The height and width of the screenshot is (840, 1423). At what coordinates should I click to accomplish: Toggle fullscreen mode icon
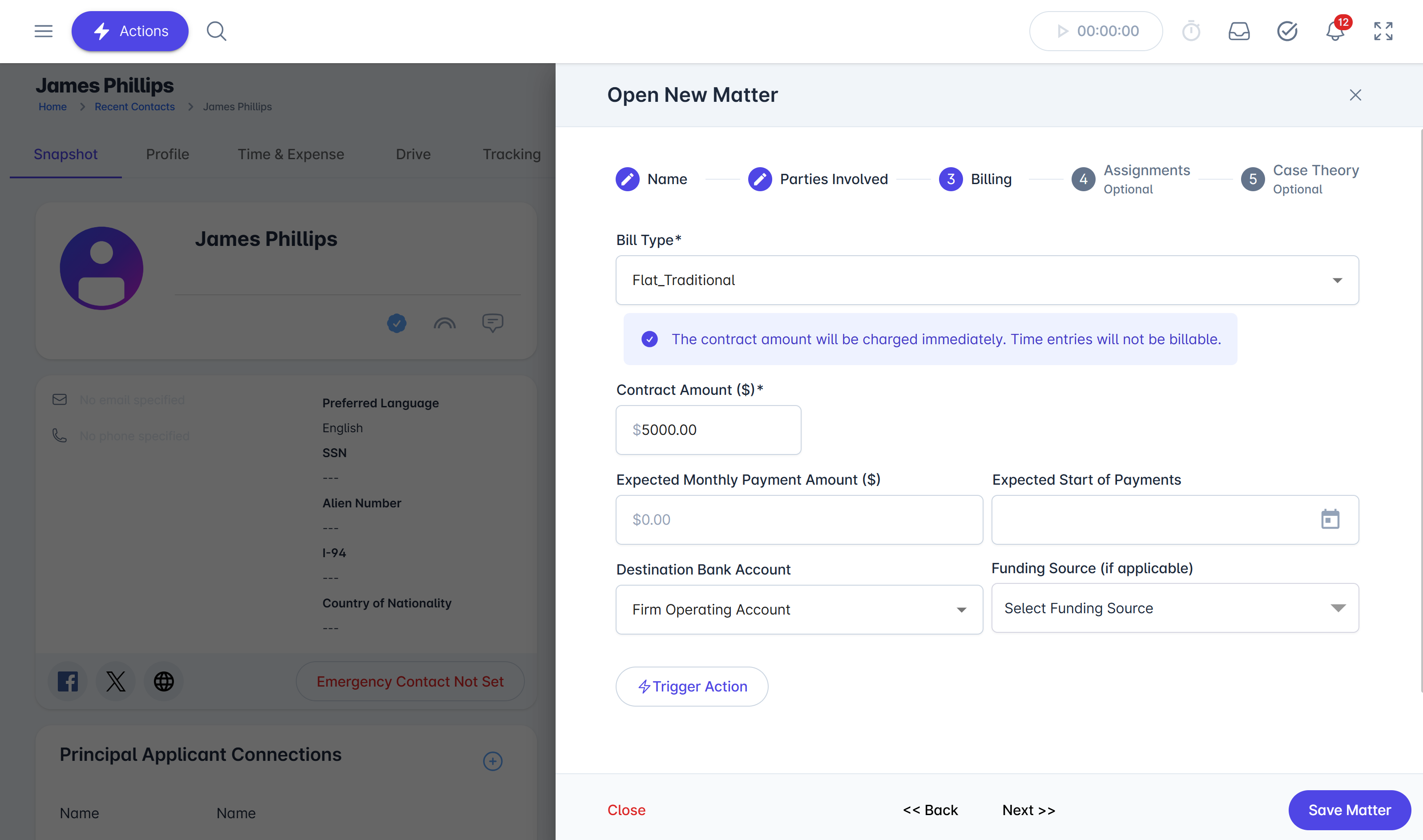[x=1383, y=31]
